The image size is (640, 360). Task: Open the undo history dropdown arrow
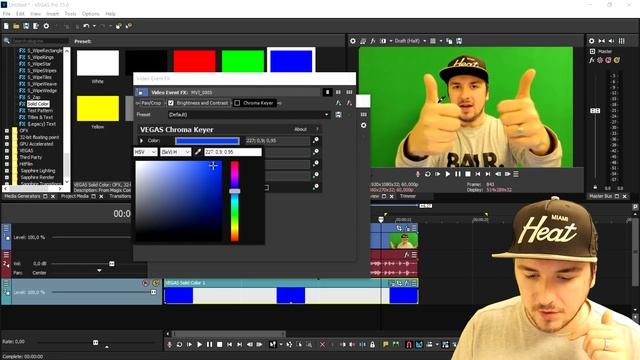pos(94,26)
